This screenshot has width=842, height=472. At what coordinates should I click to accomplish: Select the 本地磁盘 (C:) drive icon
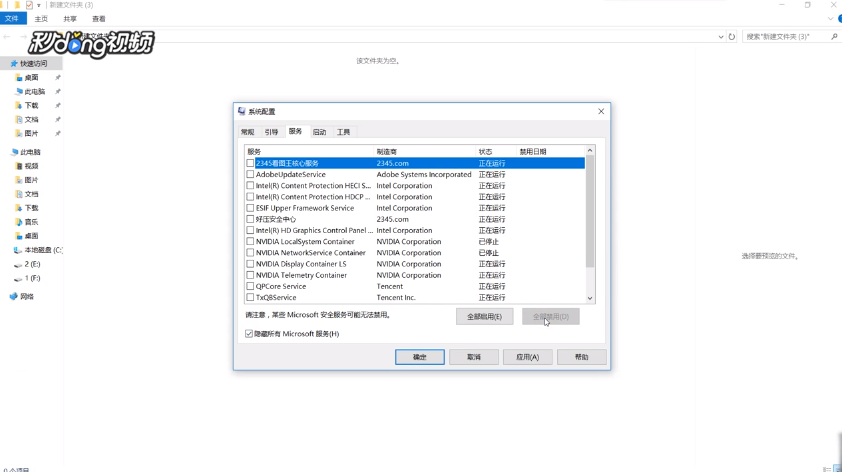point(18,250)
